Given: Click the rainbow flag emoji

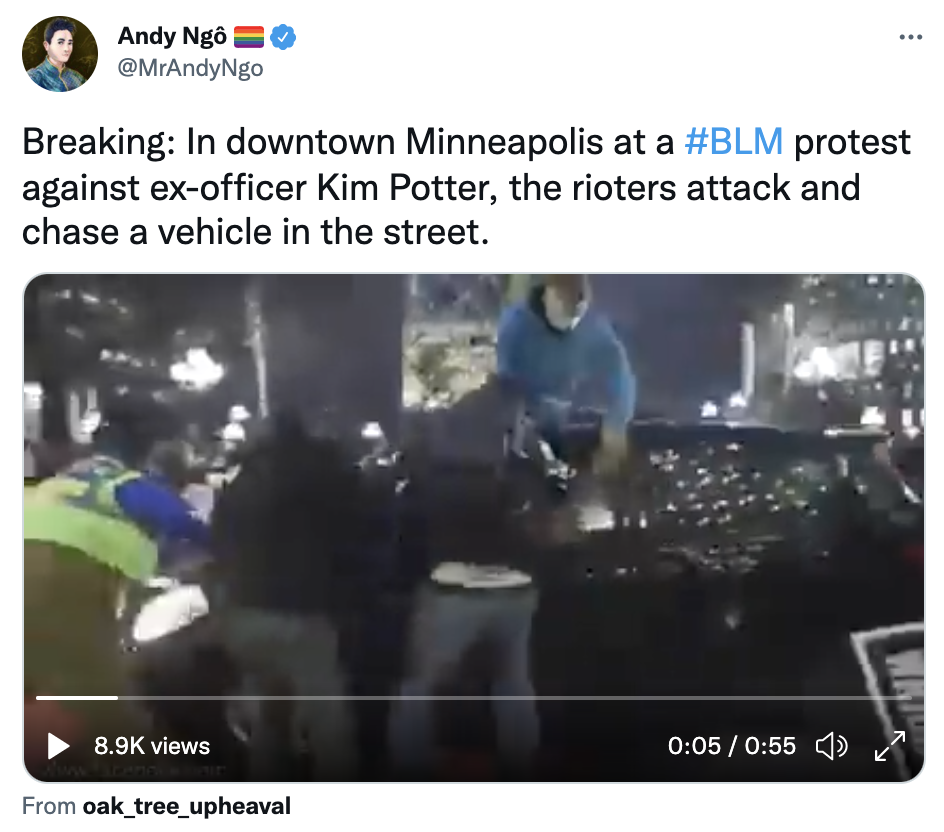Looking at the screenshot, I should [249, 37].
